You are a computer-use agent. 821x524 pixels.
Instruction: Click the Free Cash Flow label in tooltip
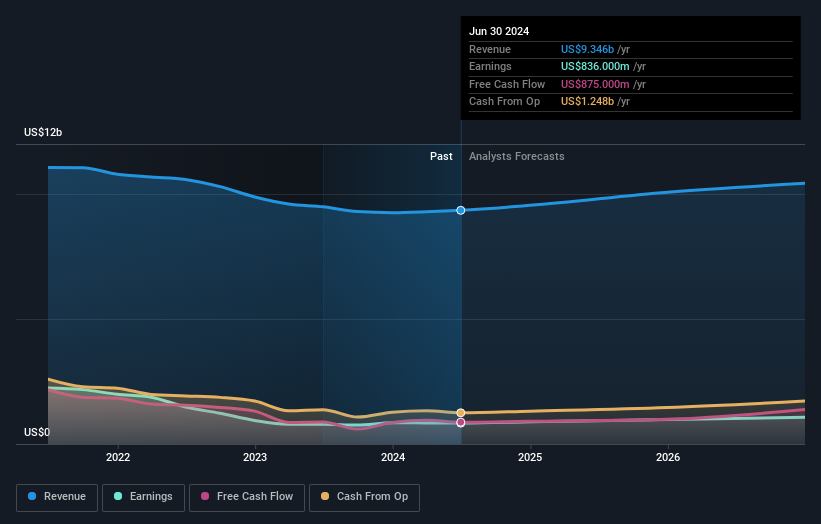point(507,84)
